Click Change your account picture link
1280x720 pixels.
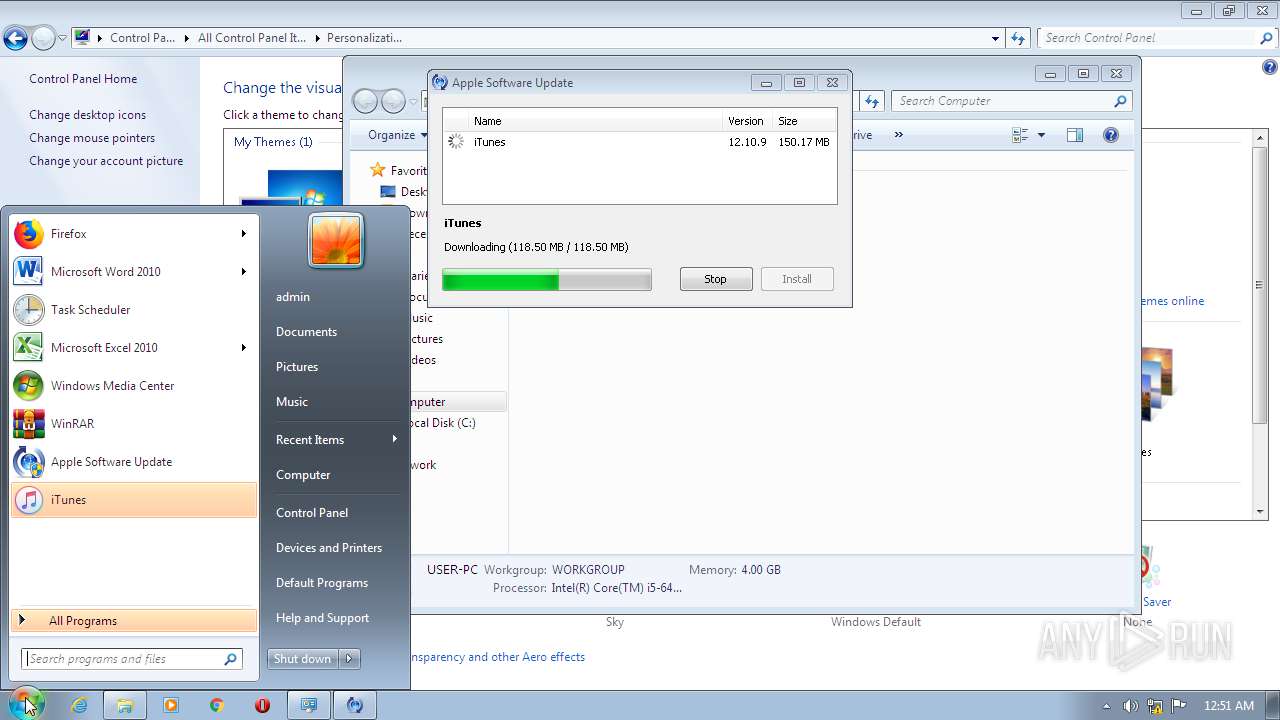click(106, 161)
